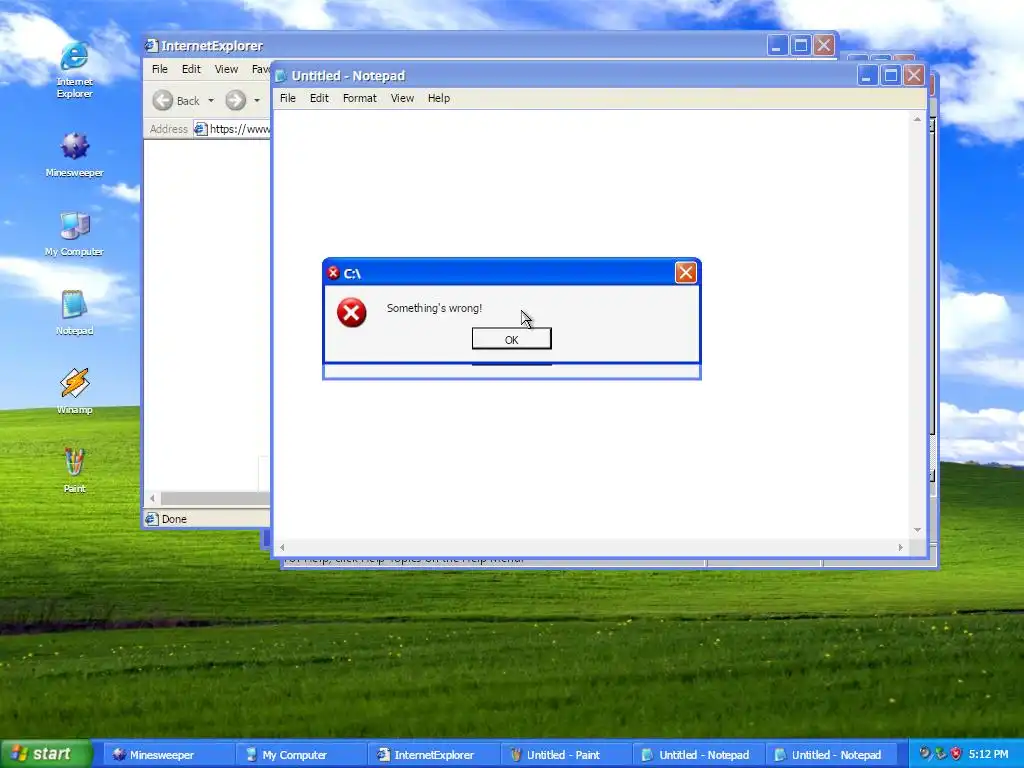Open View menu in InternetExplorer window

(227, 69)
